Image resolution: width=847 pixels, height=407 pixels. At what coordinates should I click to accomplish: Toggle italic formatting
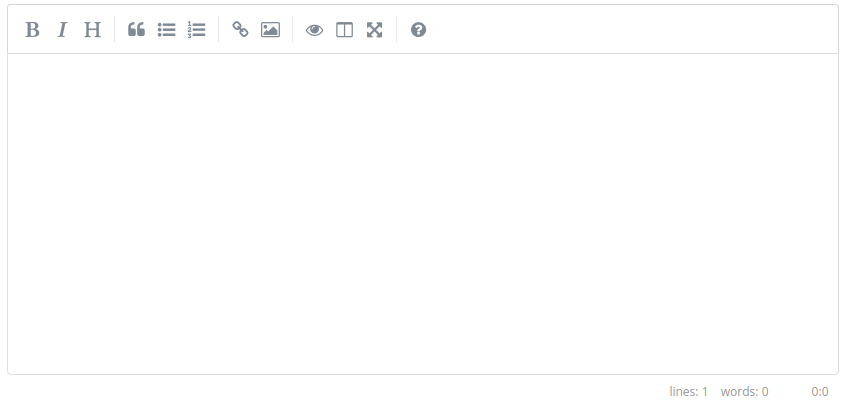pos(62,30)
